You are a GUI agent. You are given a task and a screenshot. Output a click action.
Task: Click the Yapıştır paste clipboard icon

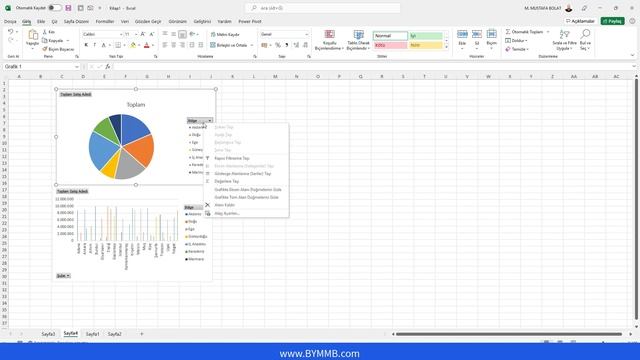click(33, 35)
